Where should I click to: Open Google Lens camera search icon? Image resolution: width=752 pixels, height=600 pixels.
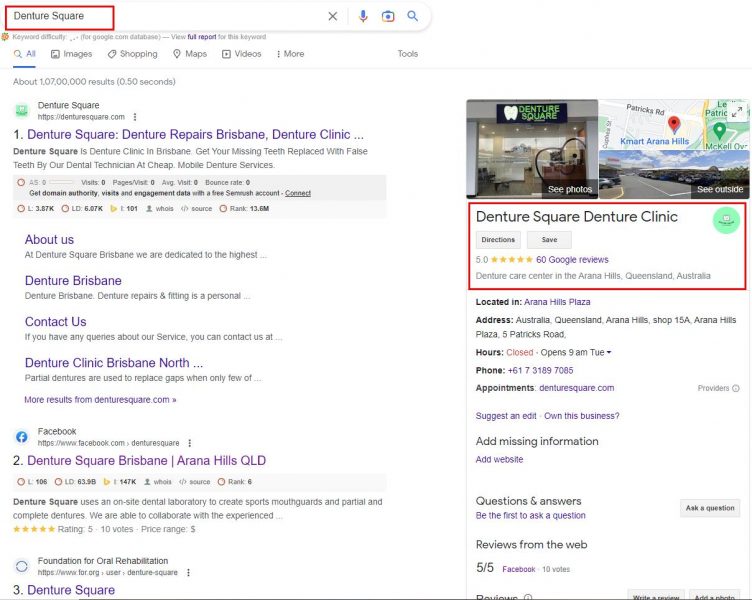(x=388, y=16)
